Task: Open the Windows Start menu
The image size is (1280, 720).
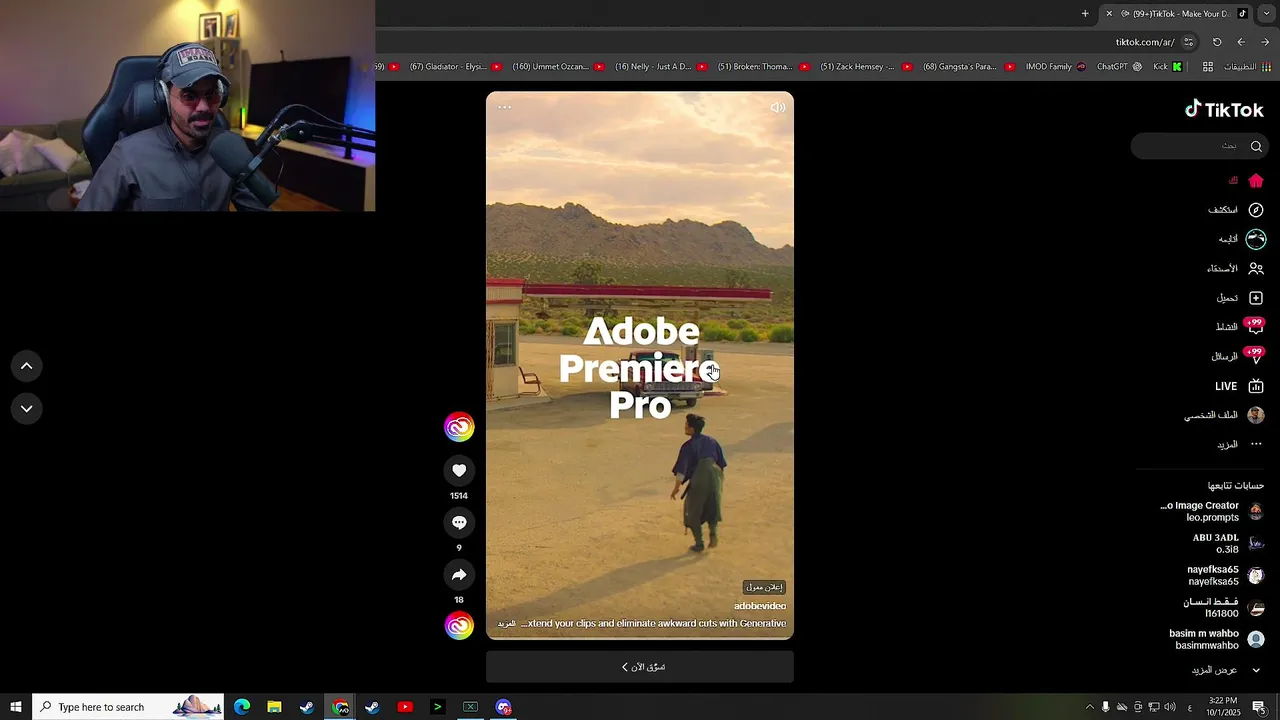Action: (x=15, y=707)
